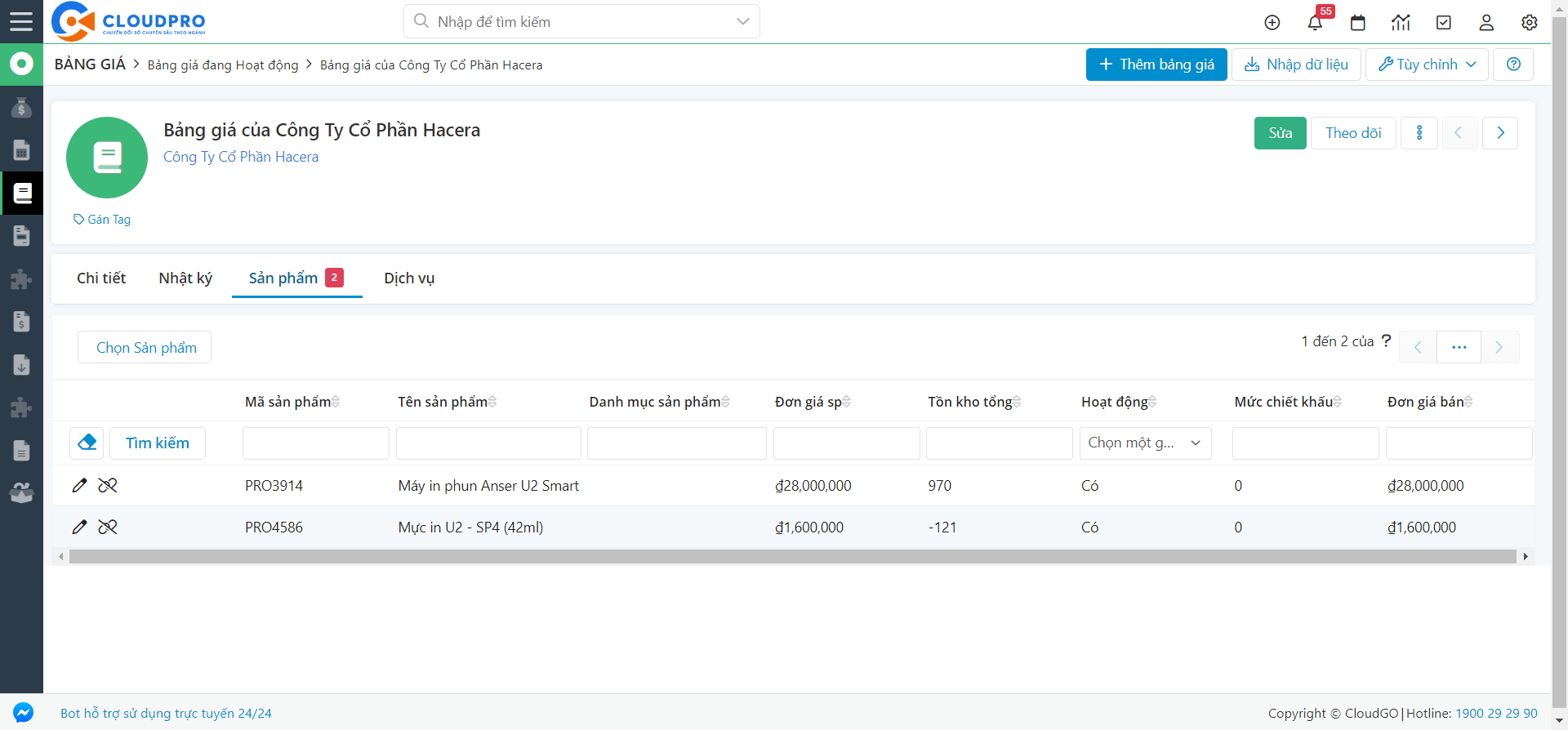1568x730 pixels.
Task: Open the online support bot link
Action: [x=166, y=714]
